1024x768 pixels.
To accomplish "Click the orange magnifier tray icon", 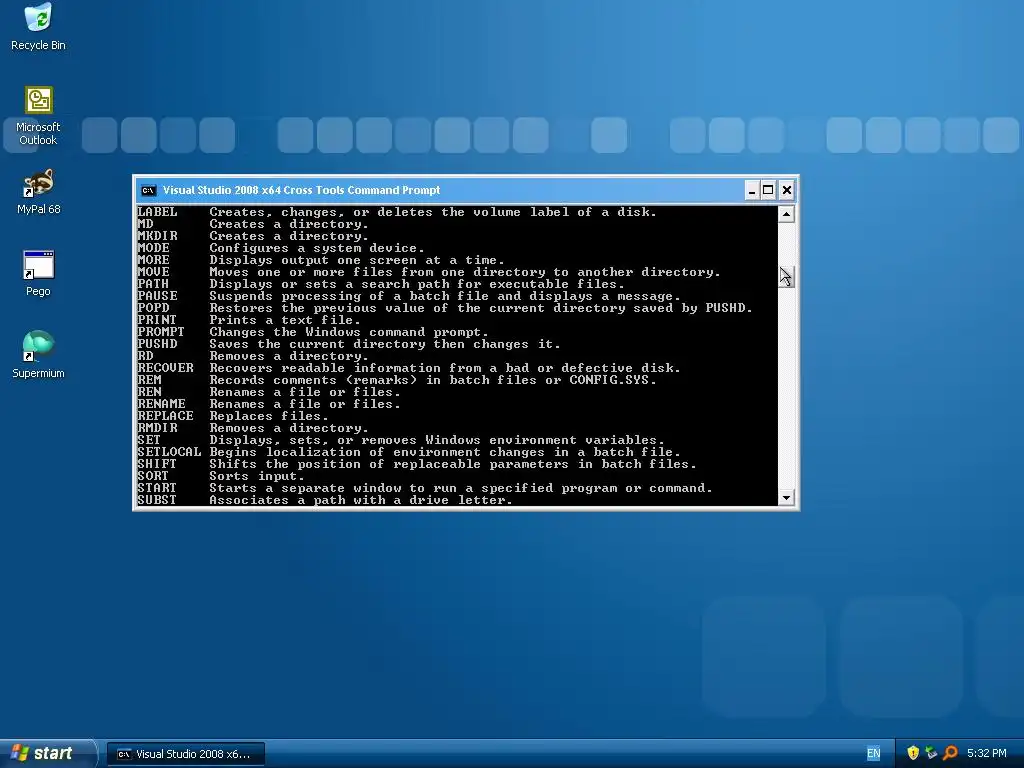I will [x=950, y=753].
